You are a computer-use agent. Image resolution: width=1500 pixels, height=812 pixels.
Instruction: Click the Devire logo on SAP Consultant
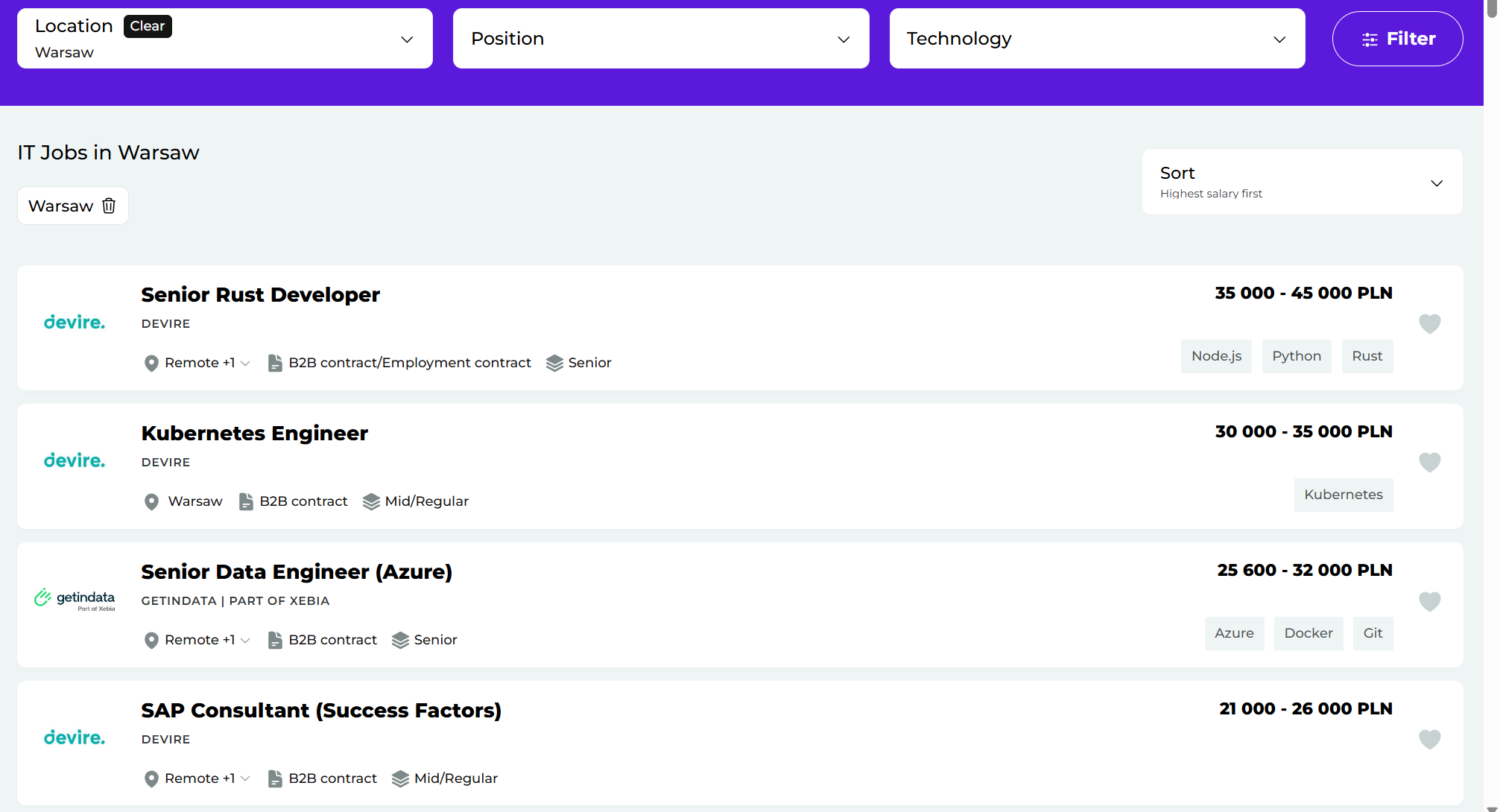(75, 738)
